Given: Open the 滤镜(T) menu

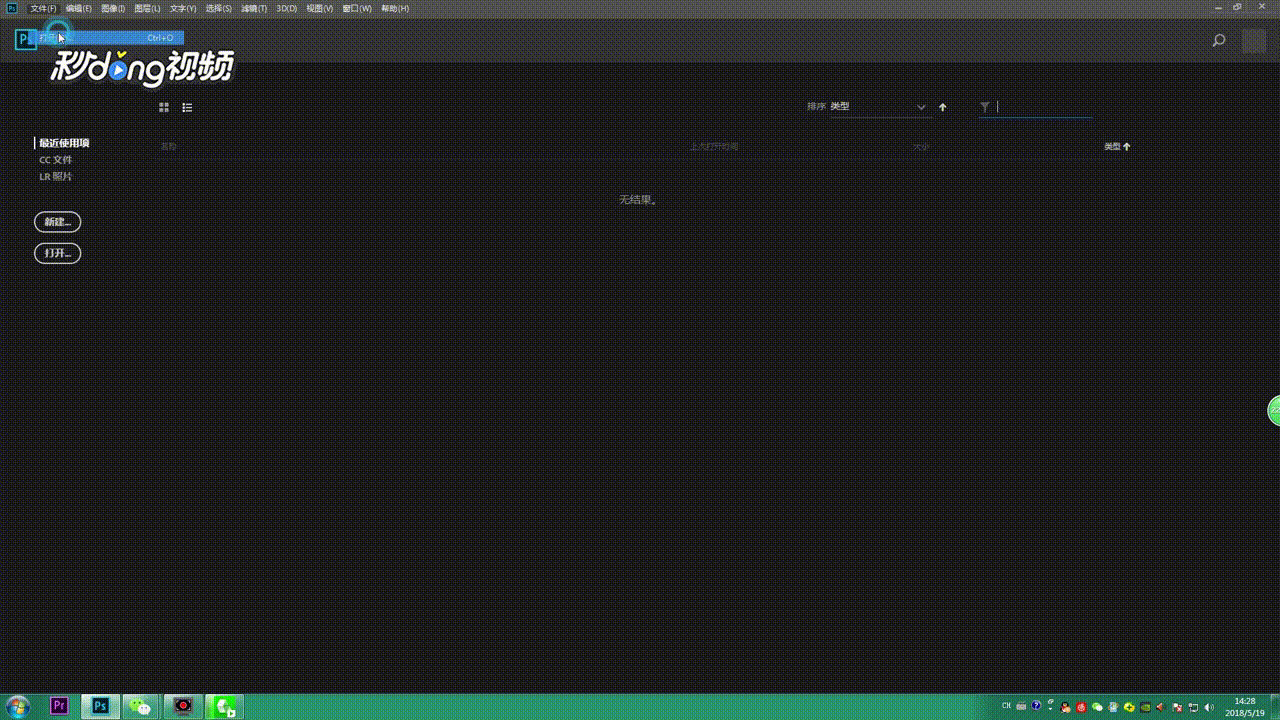Looking at the screenshot, I should tap(254, 8).
